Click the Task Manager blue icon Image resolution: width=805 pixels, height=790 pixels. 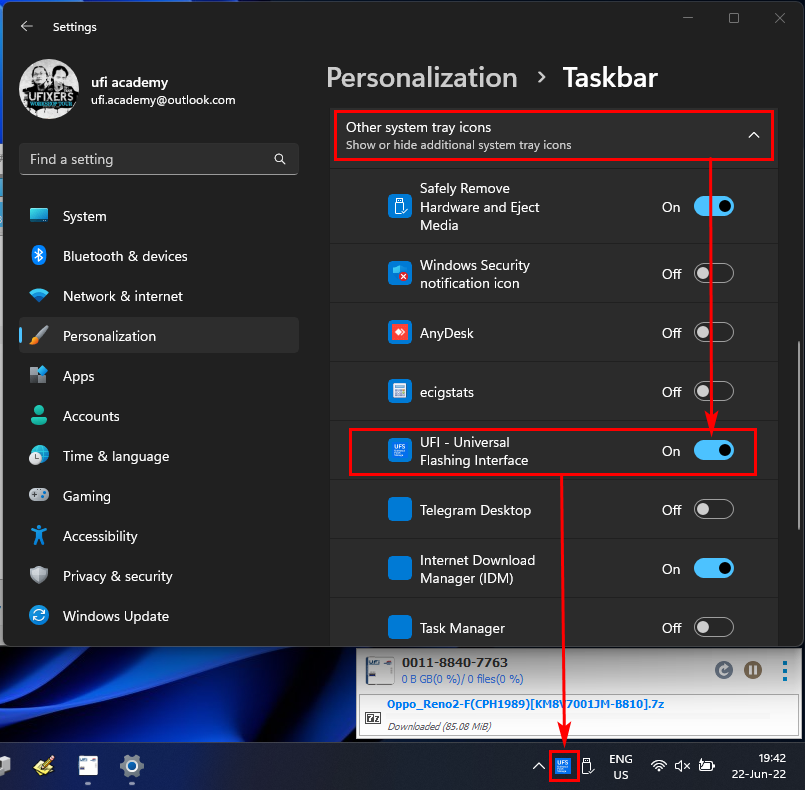tap(399, 627)
